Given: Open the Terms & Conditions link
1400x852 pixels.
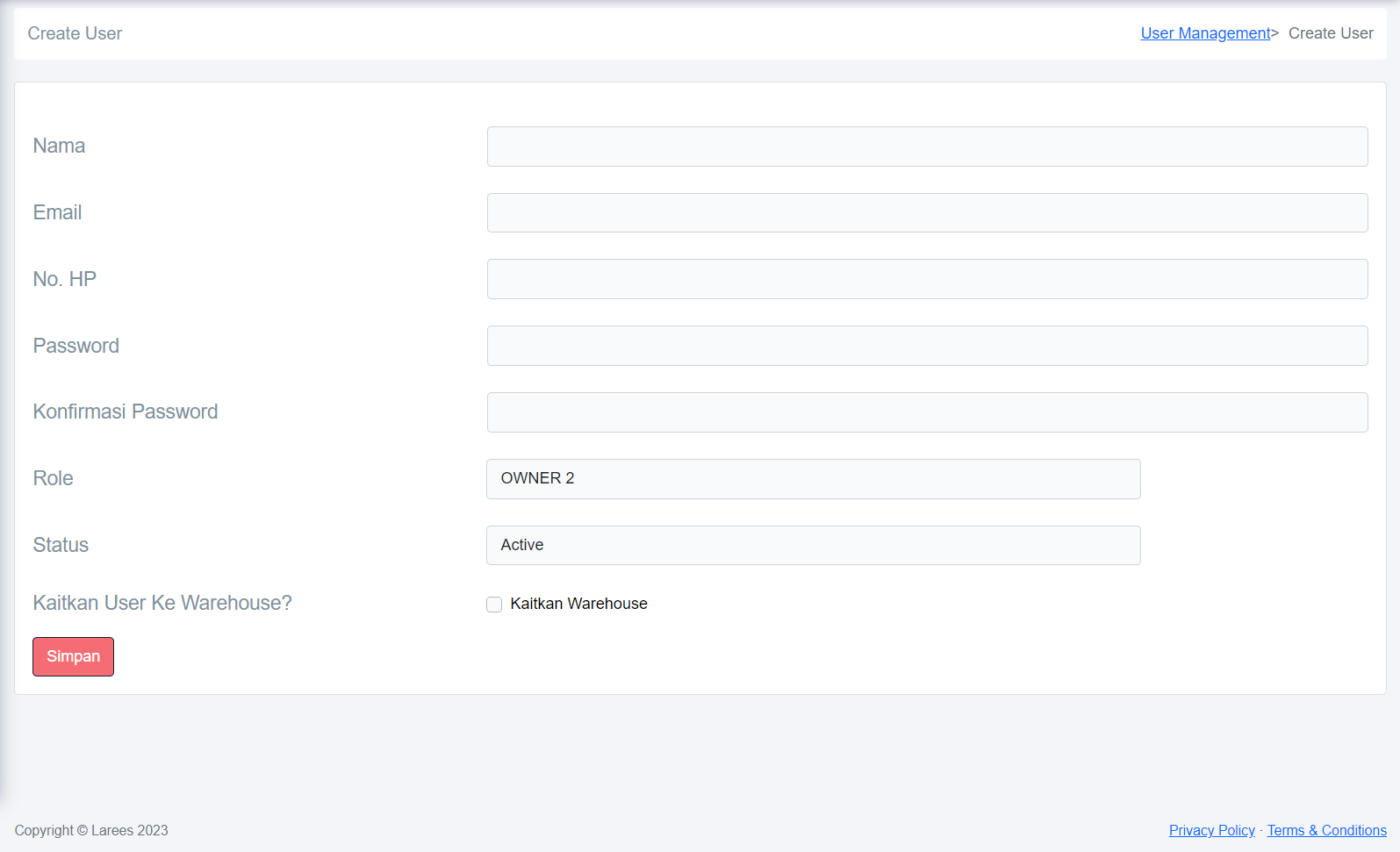Looking at the screenshot, I should coord(1326,830).
